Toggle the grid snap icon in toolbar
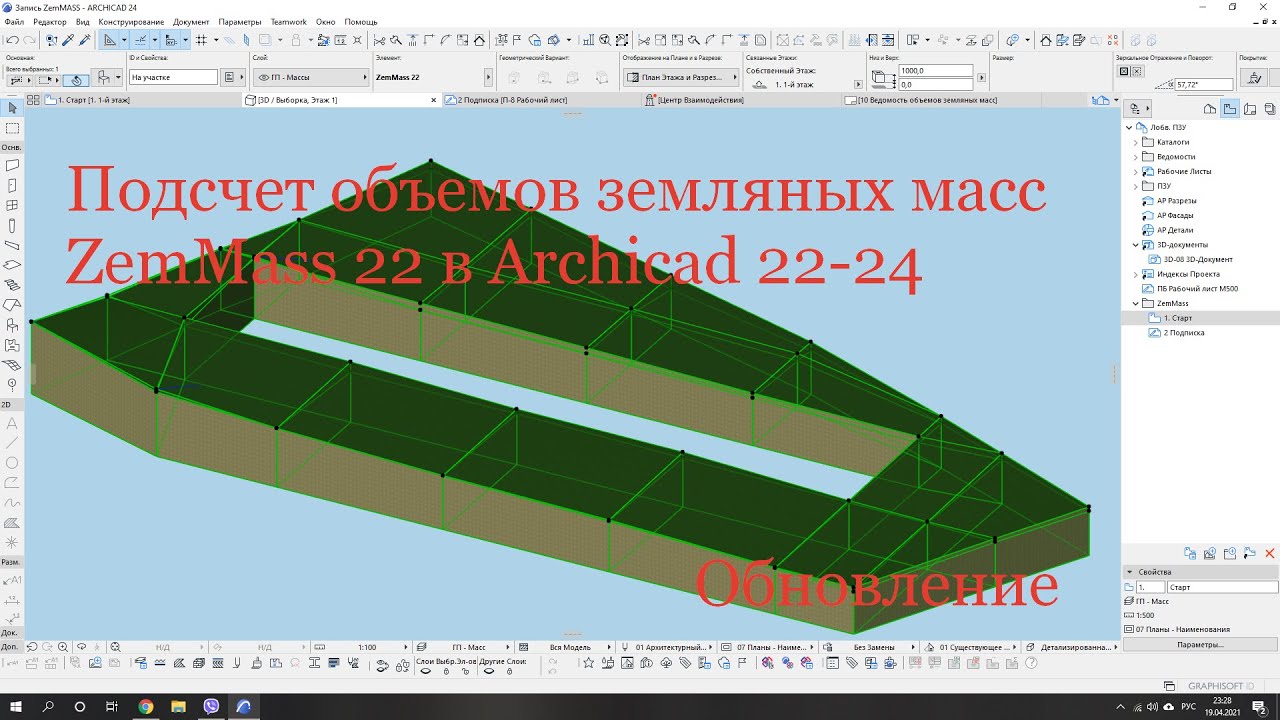1280x720 pixels. [201, 40]
